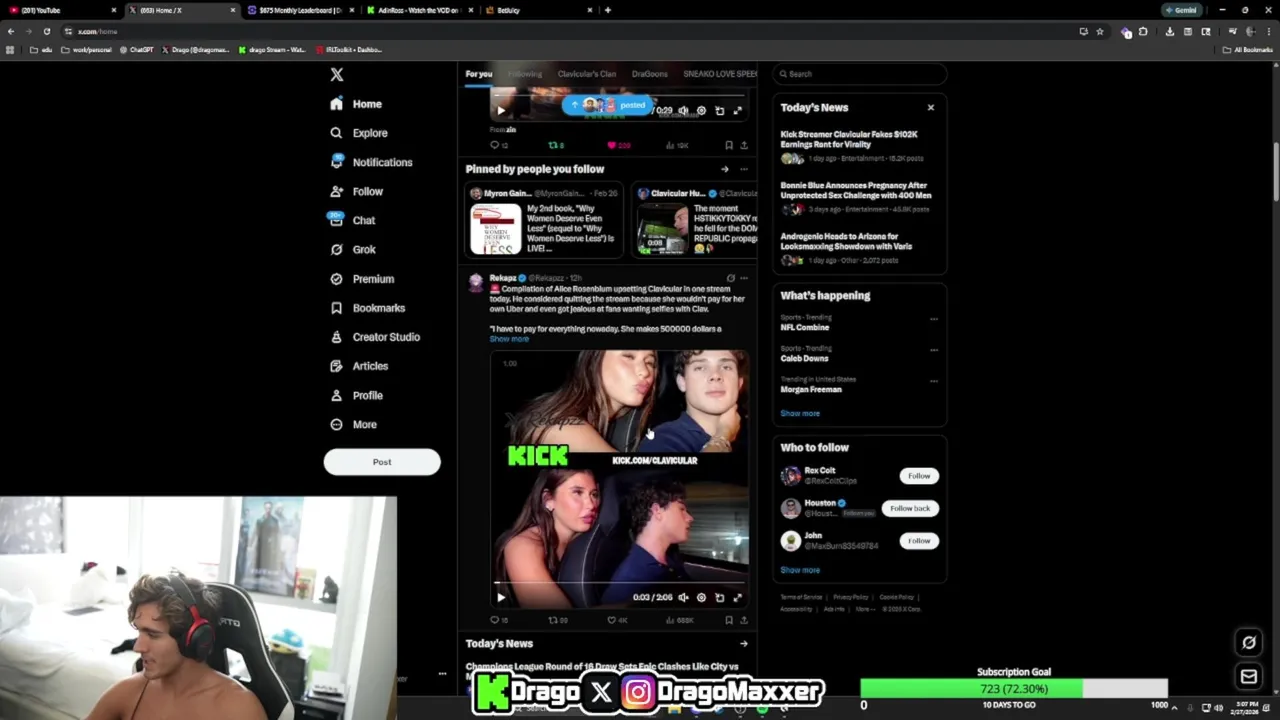Image resolution: width=1280 pixels, height=720 pixels.
Task: Open Creator Studio in the sidebar
Action: [374, 337]
